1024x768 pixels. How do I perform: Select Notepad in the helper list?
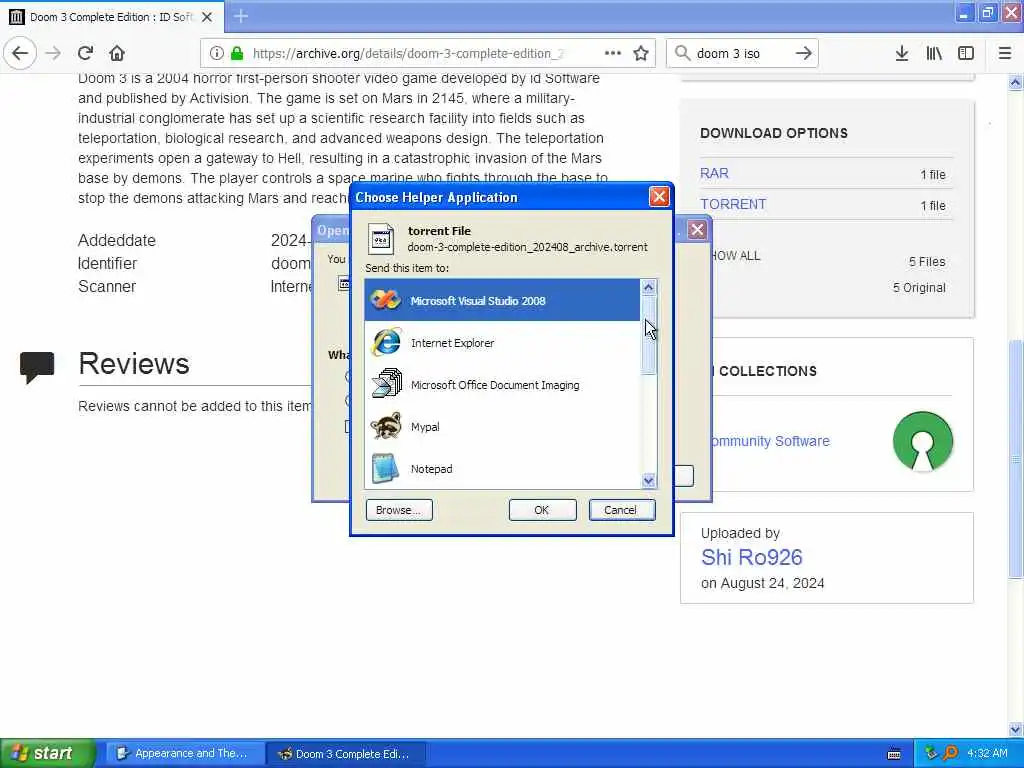(x=502, y=468)
